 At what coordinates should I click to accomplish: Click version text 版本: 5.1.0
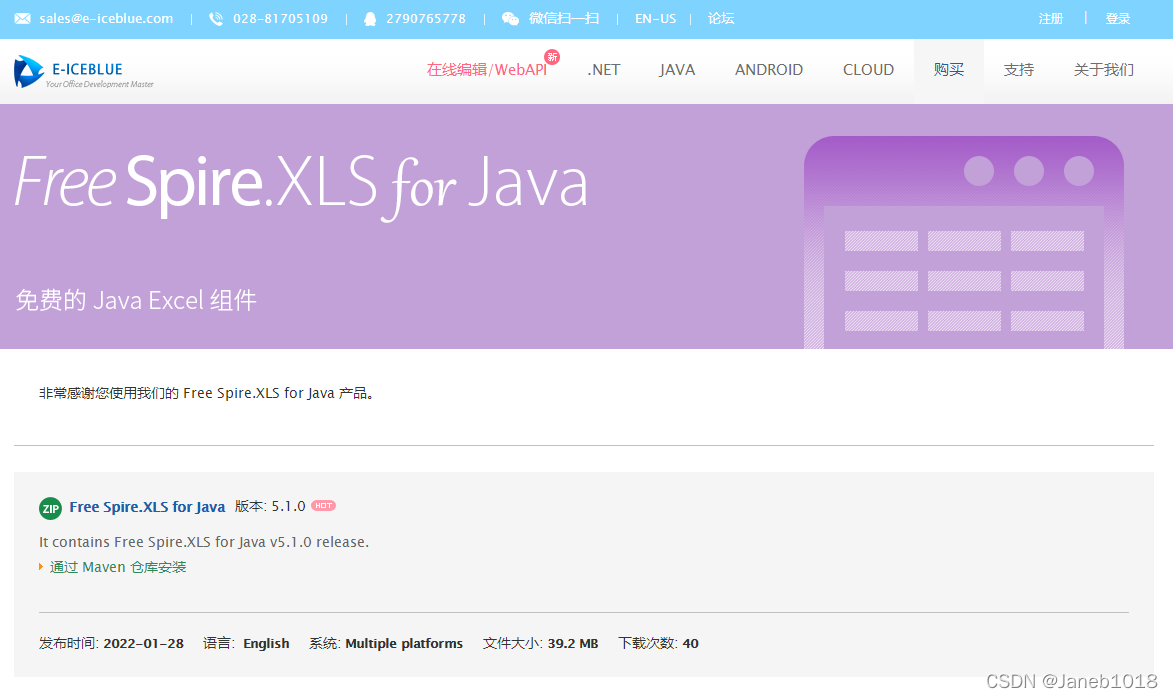(270, 506)
